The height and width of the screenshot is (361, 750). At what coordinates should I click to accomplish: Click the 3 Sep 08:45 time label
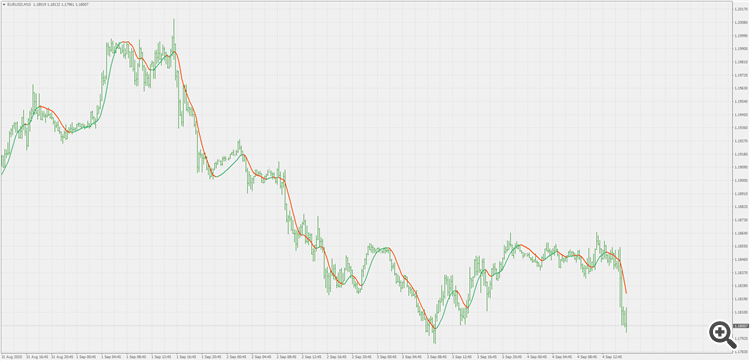(x=437, y=357)
